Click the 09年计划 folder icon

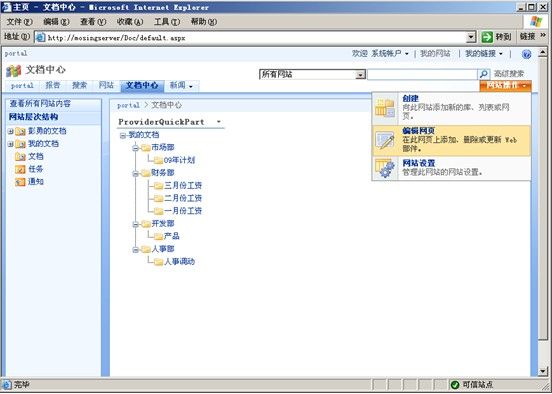click(x=158, y=161)
